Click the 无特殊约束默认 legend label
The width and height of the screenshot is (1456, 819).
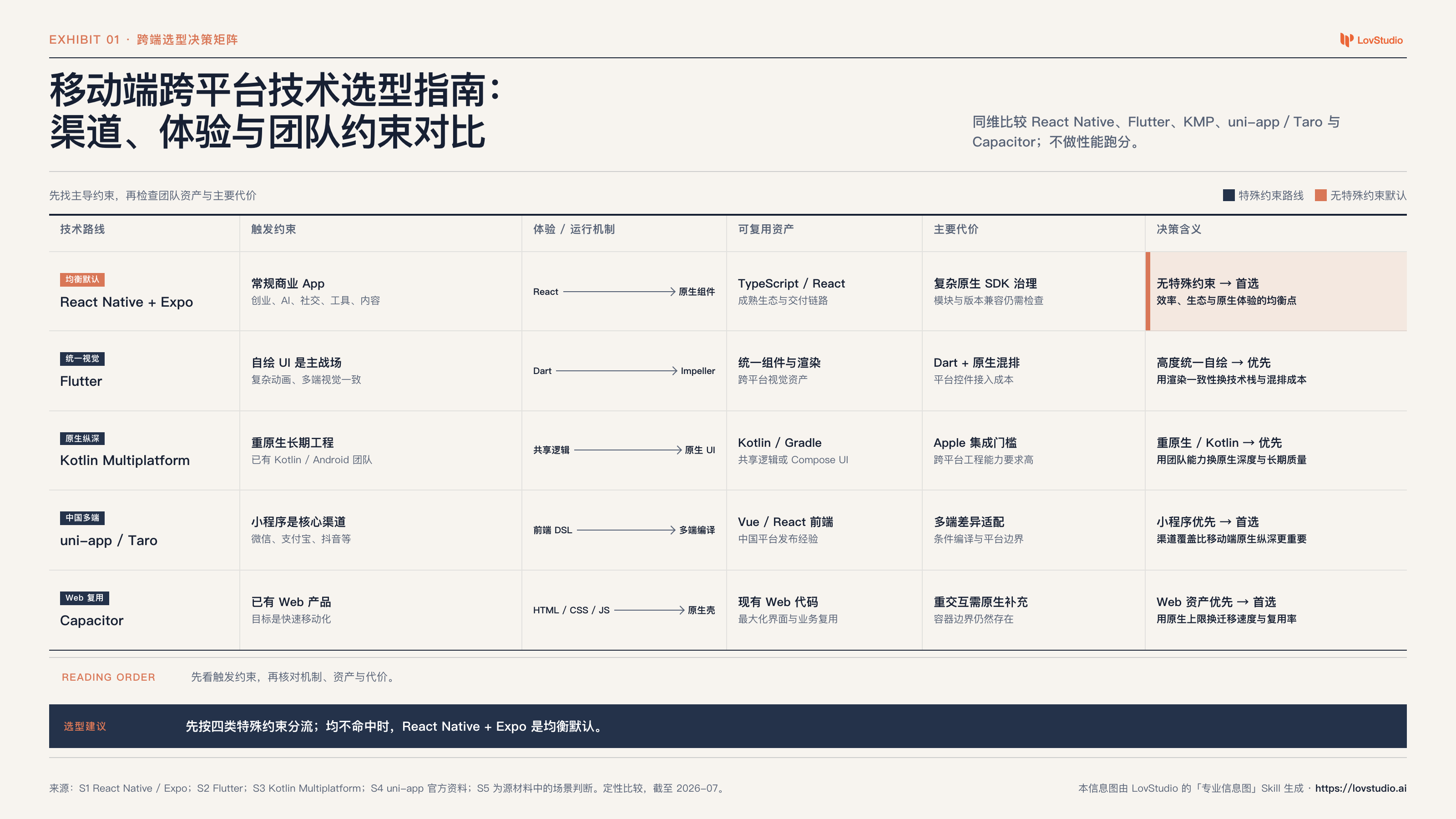click(x=1368, y=195)
